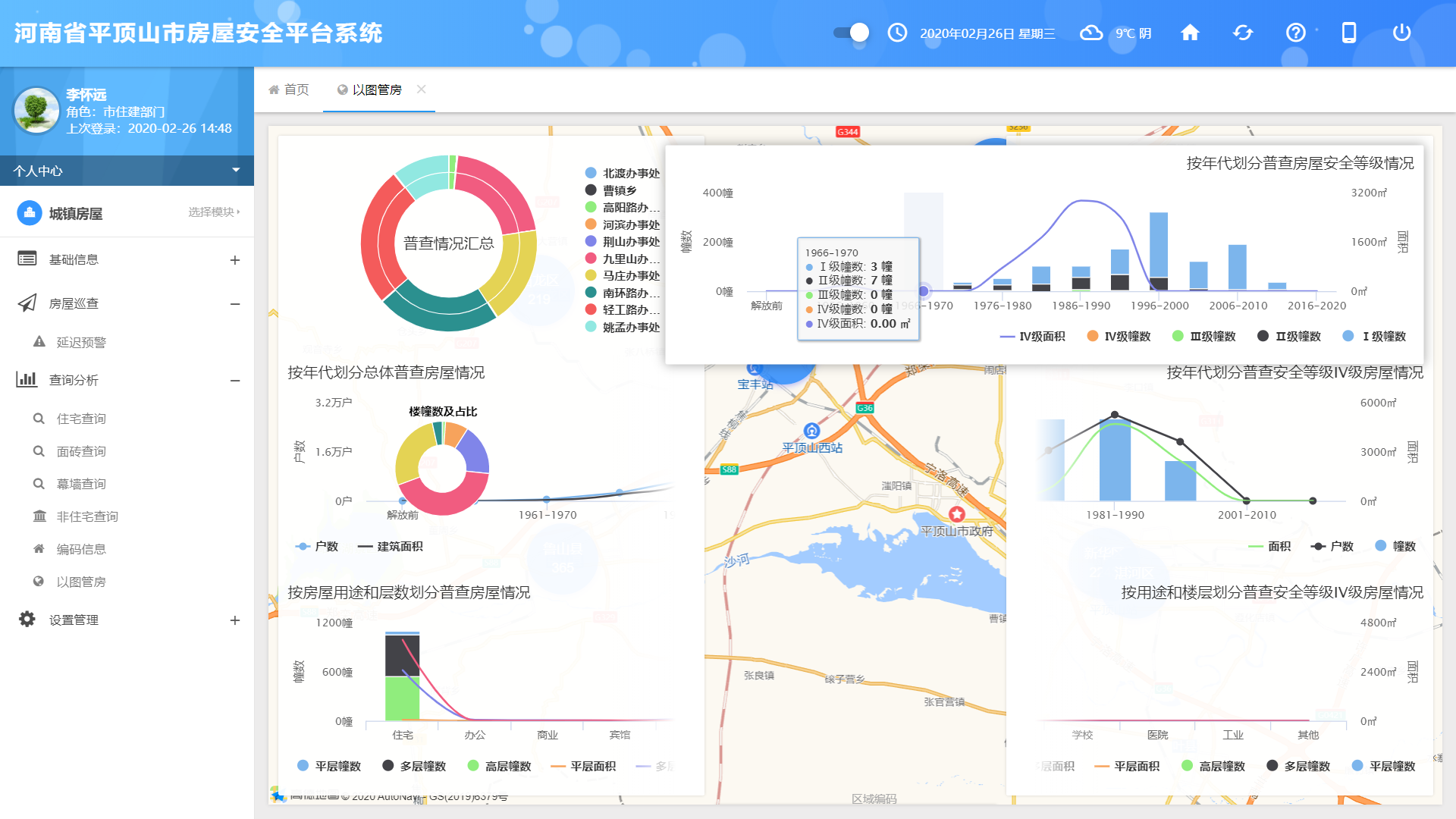1456x819 pixels.
Task: Expand the 个人中心 dropdown
Action: 127,171
